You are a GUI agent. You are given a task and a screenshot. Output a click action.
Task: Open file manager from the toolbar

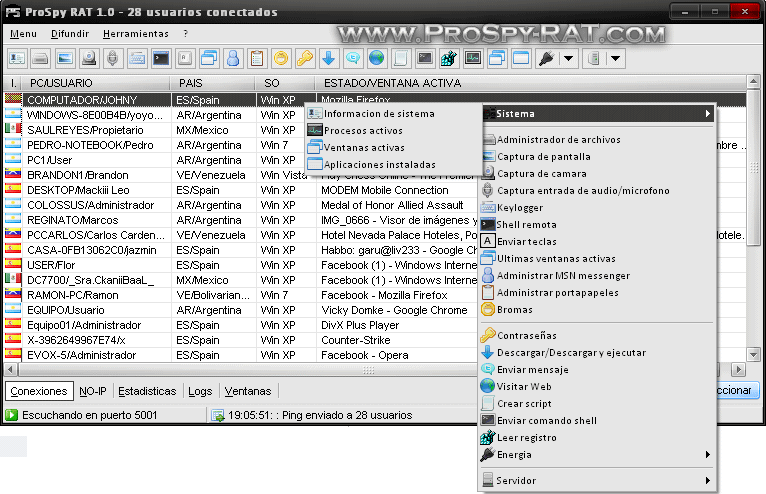pos(41,59)
